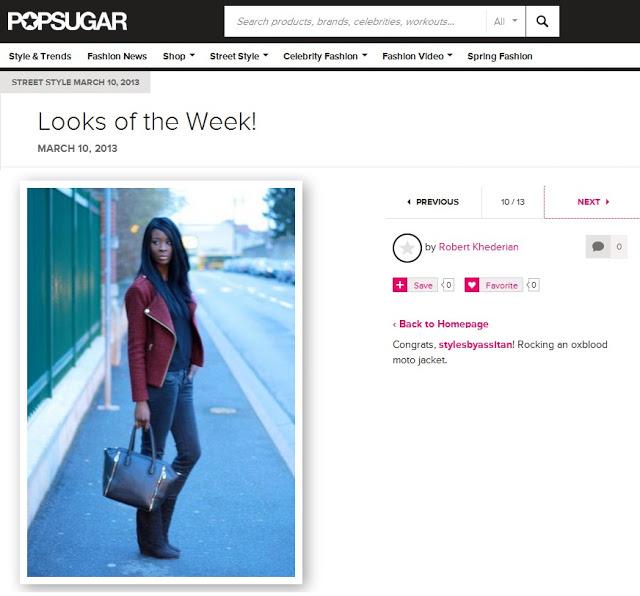
Task: Click the magnifying glass search icon
Action: click(x=542, y=21)
